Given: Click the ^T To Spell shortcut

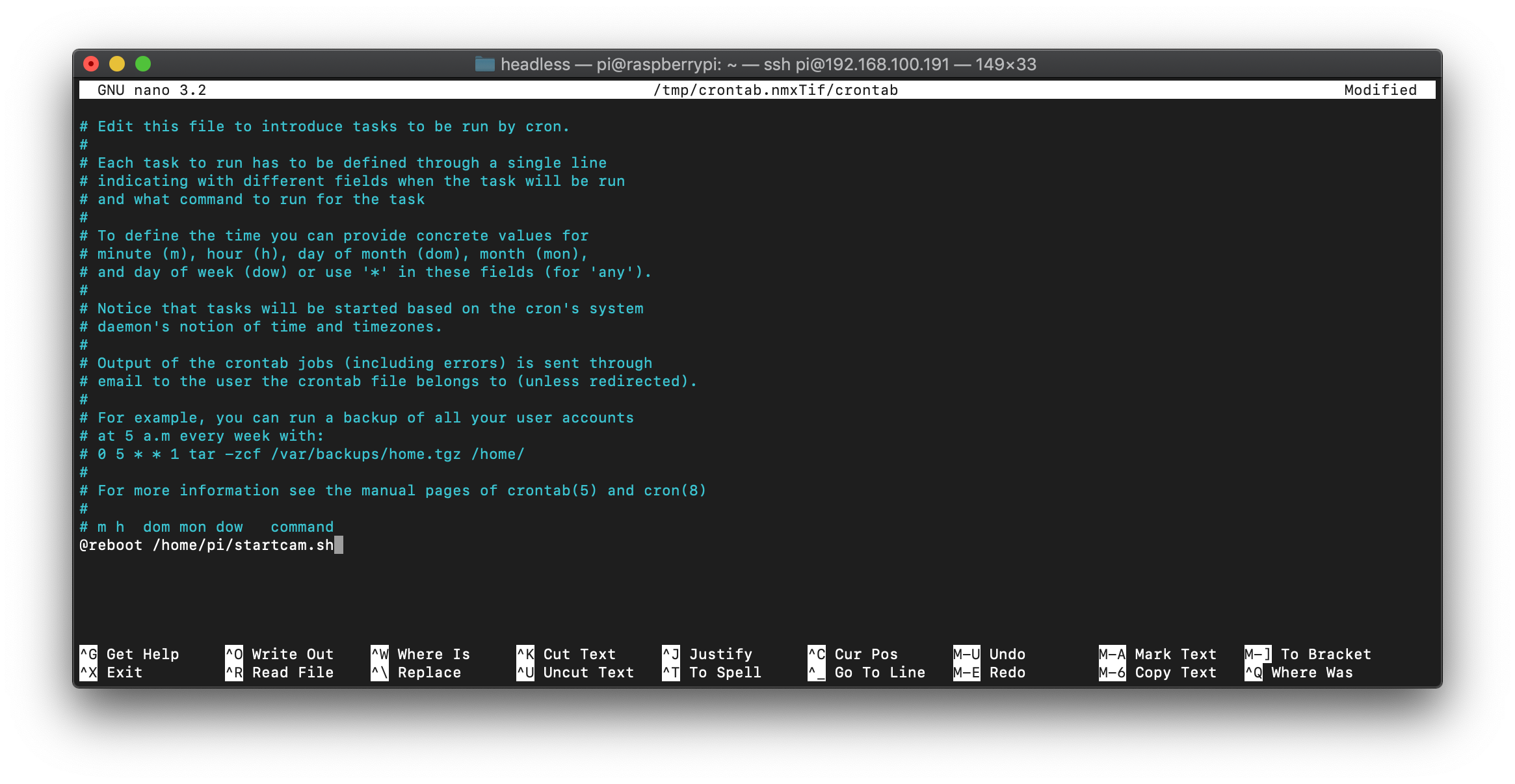Looking at the screenshot, I should pos(711,672).
